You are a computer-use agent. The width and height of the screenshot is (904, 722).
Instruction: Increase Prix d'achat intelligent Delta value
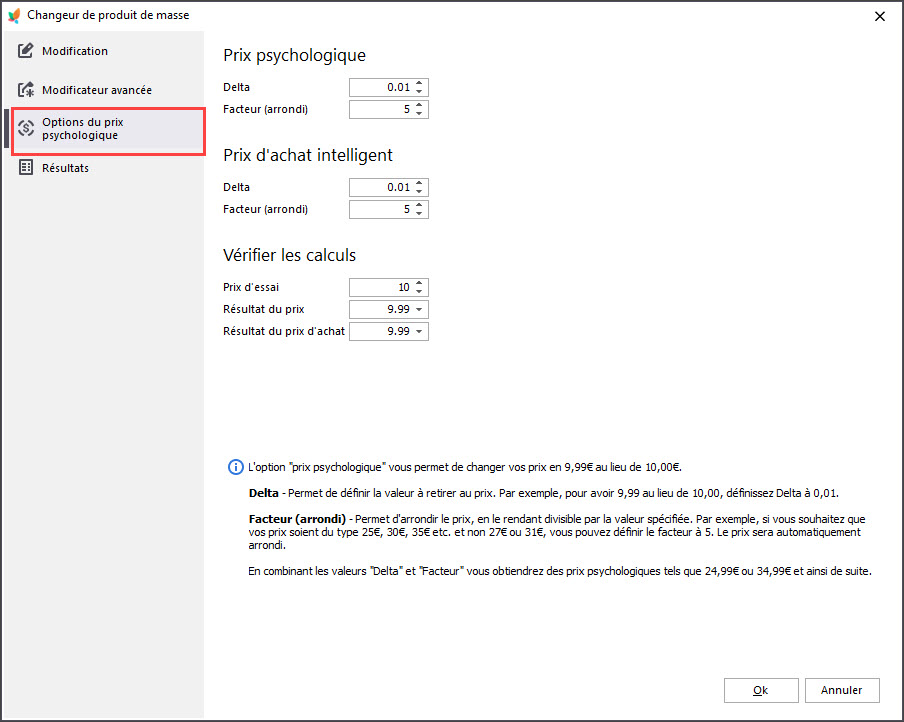419,183
